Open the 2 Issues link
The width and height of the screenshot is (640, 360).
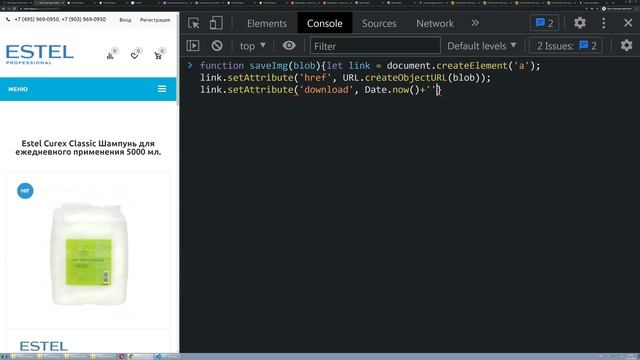[x=566, y=46]
